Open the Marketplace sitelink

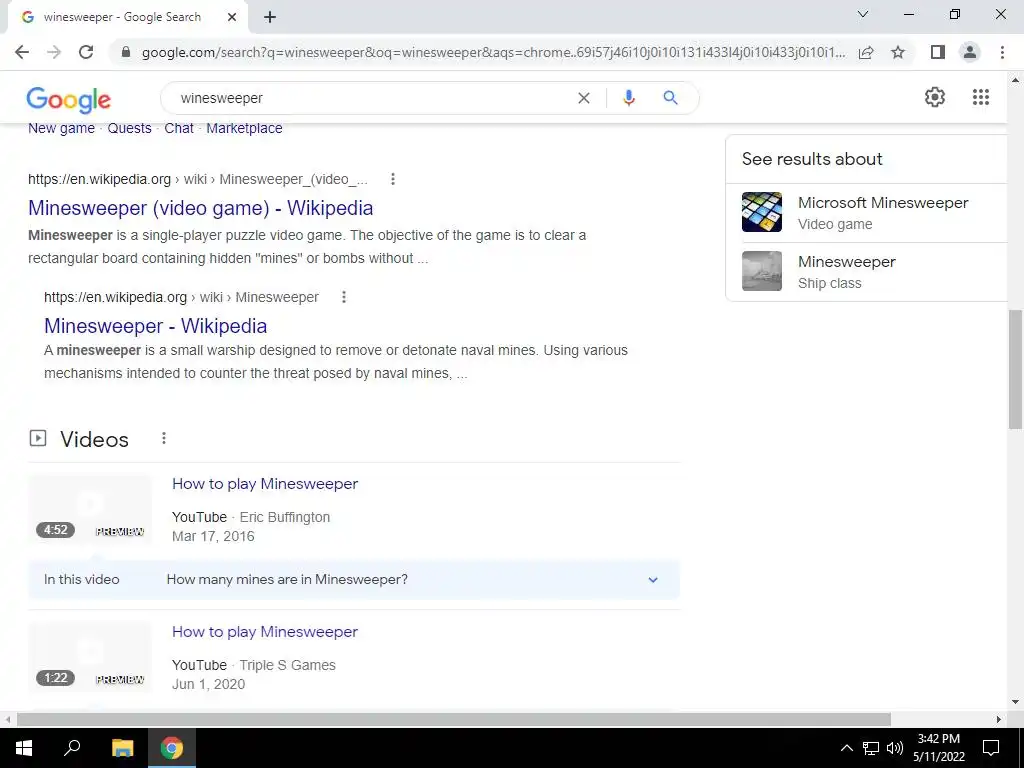point(244,129)
